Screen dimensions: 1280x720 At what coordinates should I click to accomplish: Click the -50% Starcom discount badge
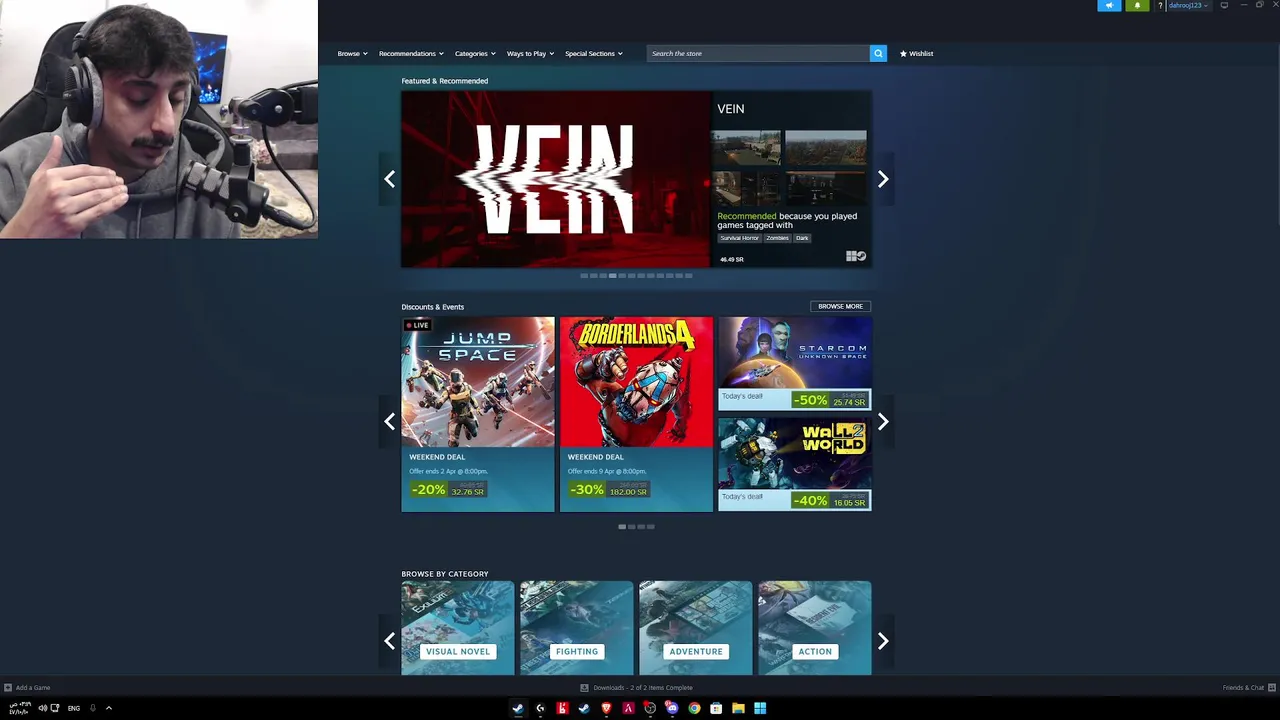coord(810,400)
